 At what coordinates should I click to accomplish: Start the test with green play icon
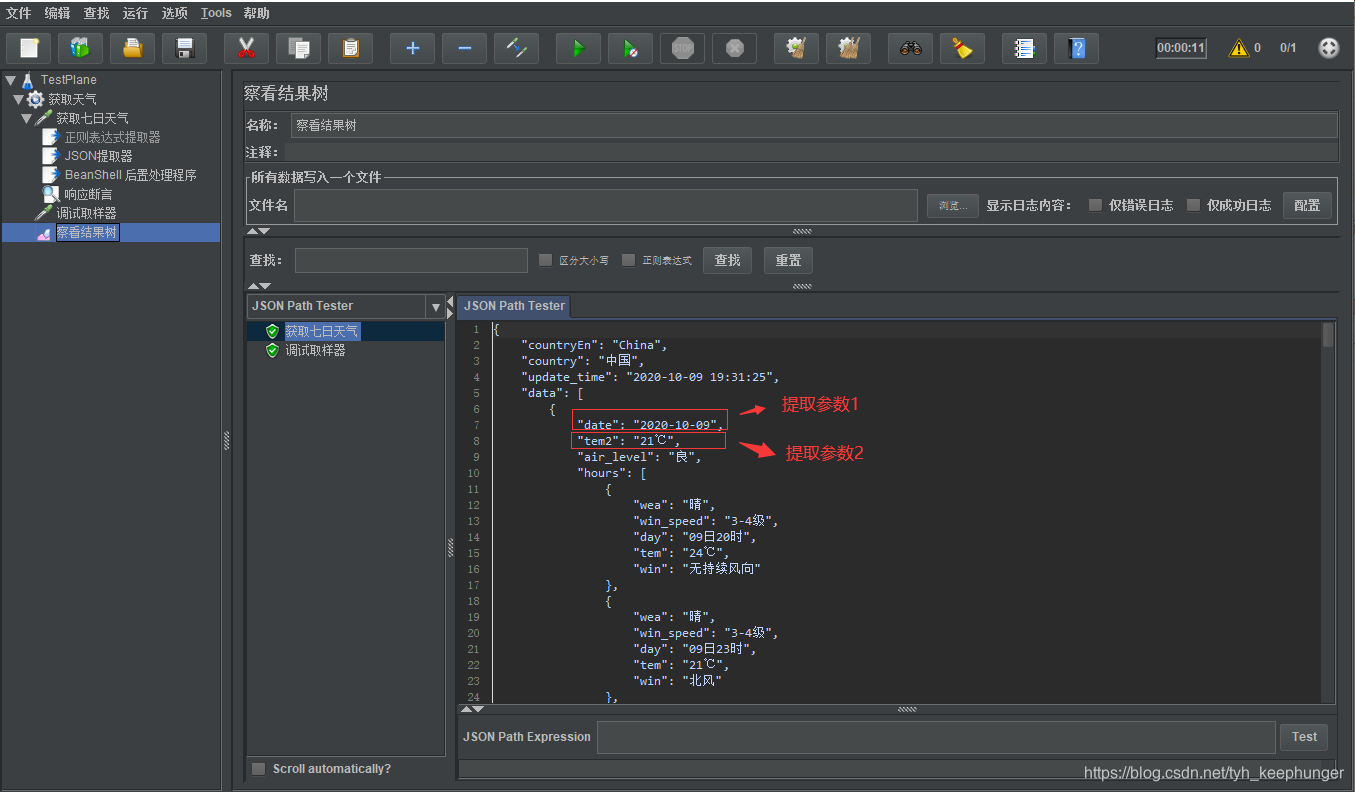coord(578,48)
